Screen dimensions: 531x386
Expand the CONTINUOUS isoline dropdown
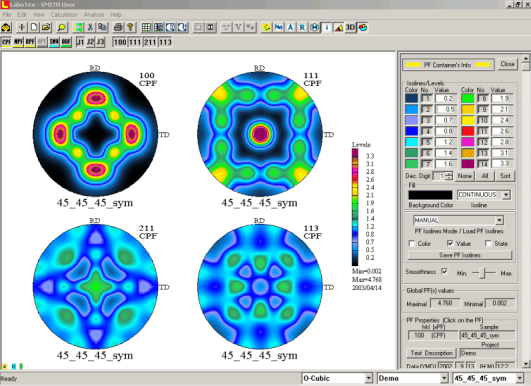506,195
